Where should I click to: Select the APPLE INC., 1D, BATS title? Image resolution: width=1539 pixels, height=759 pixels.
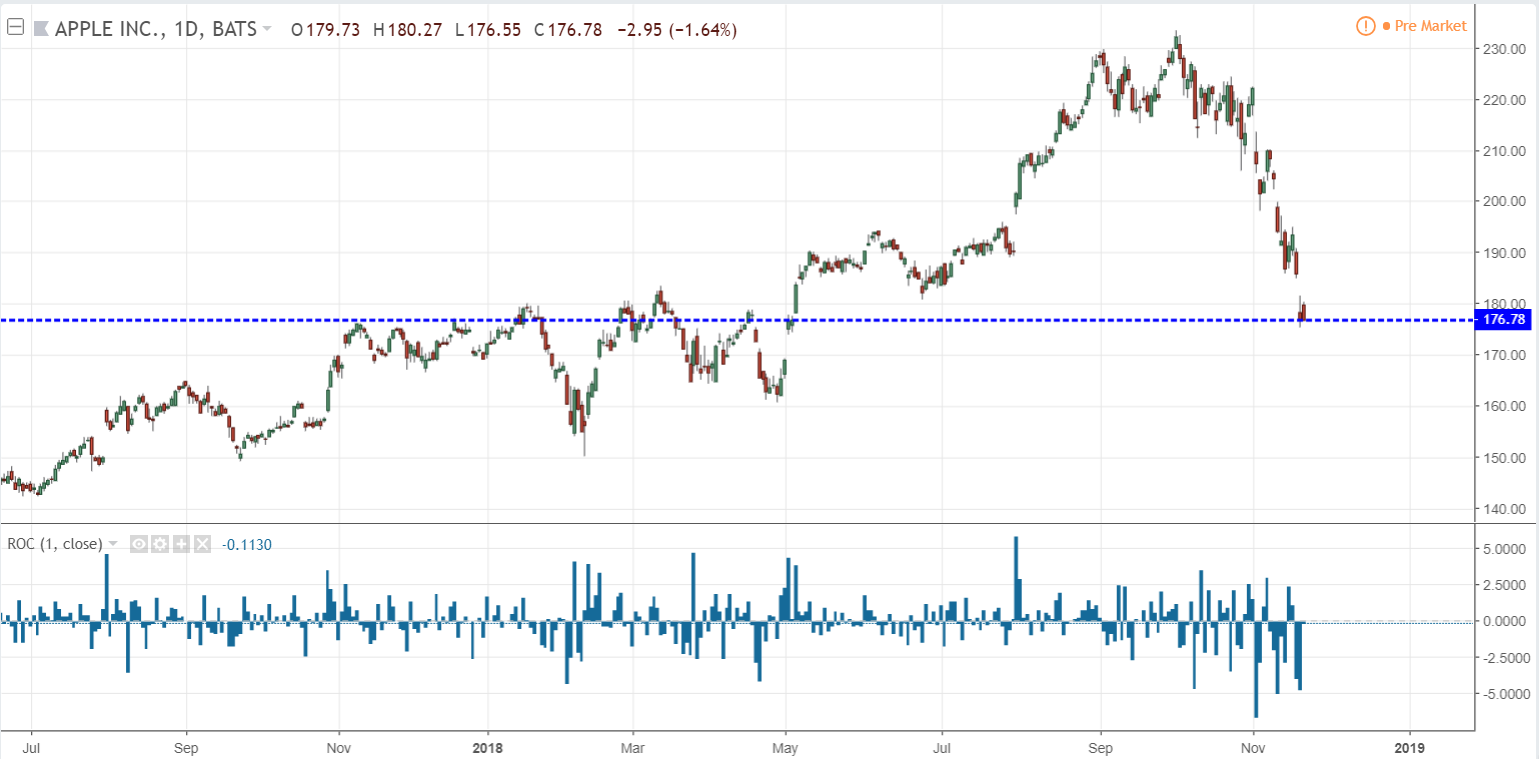pyautogui.click(x=157, y=29)
